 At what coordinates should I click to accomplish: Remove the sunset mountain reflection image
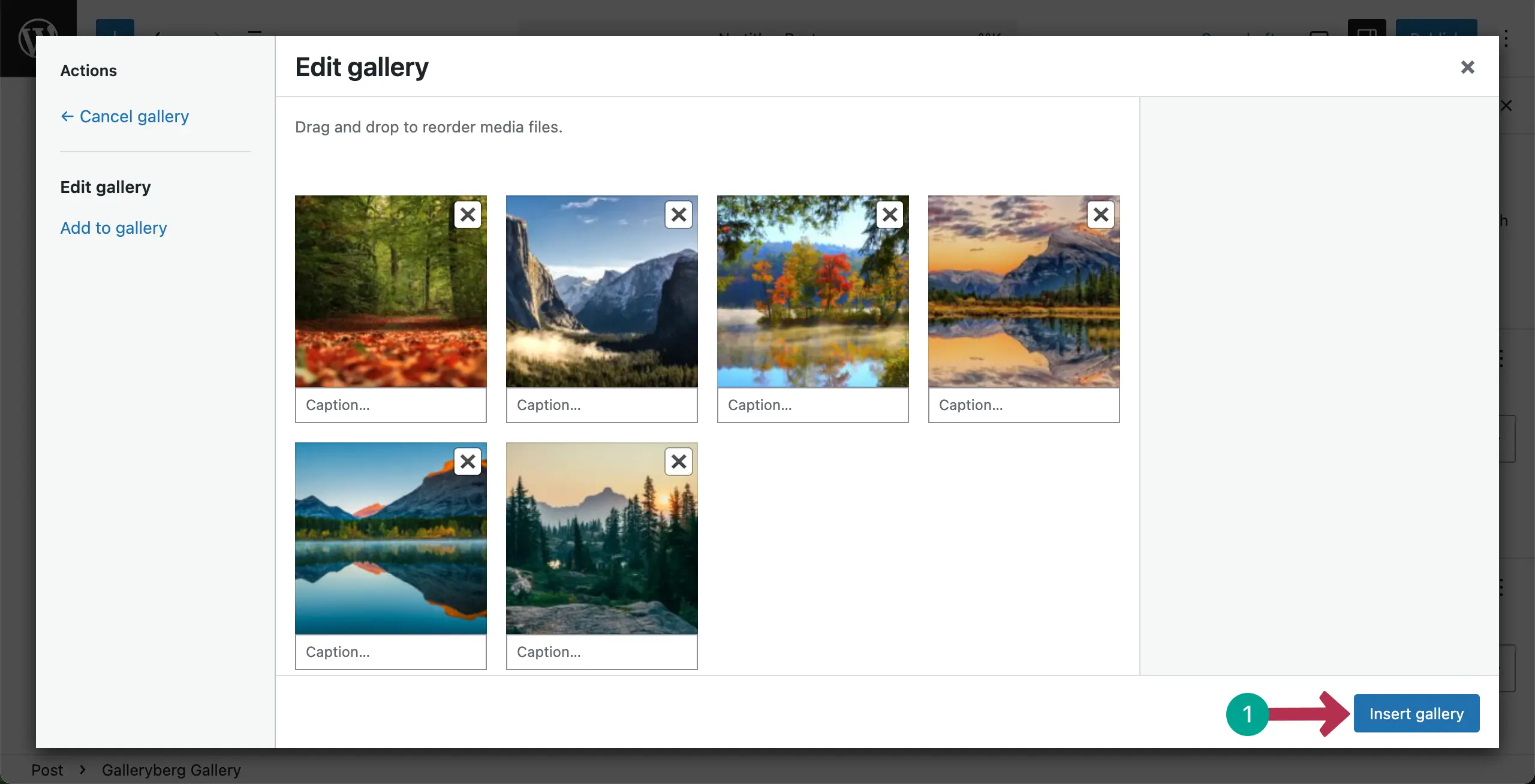(x=1101, y=215)
